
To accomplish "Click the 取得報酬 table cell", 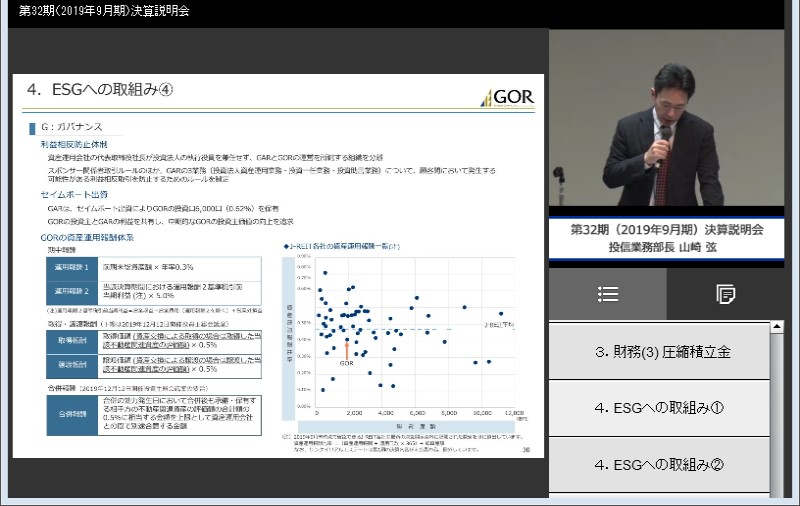I will pyautogui.click(x=72, y=340).
